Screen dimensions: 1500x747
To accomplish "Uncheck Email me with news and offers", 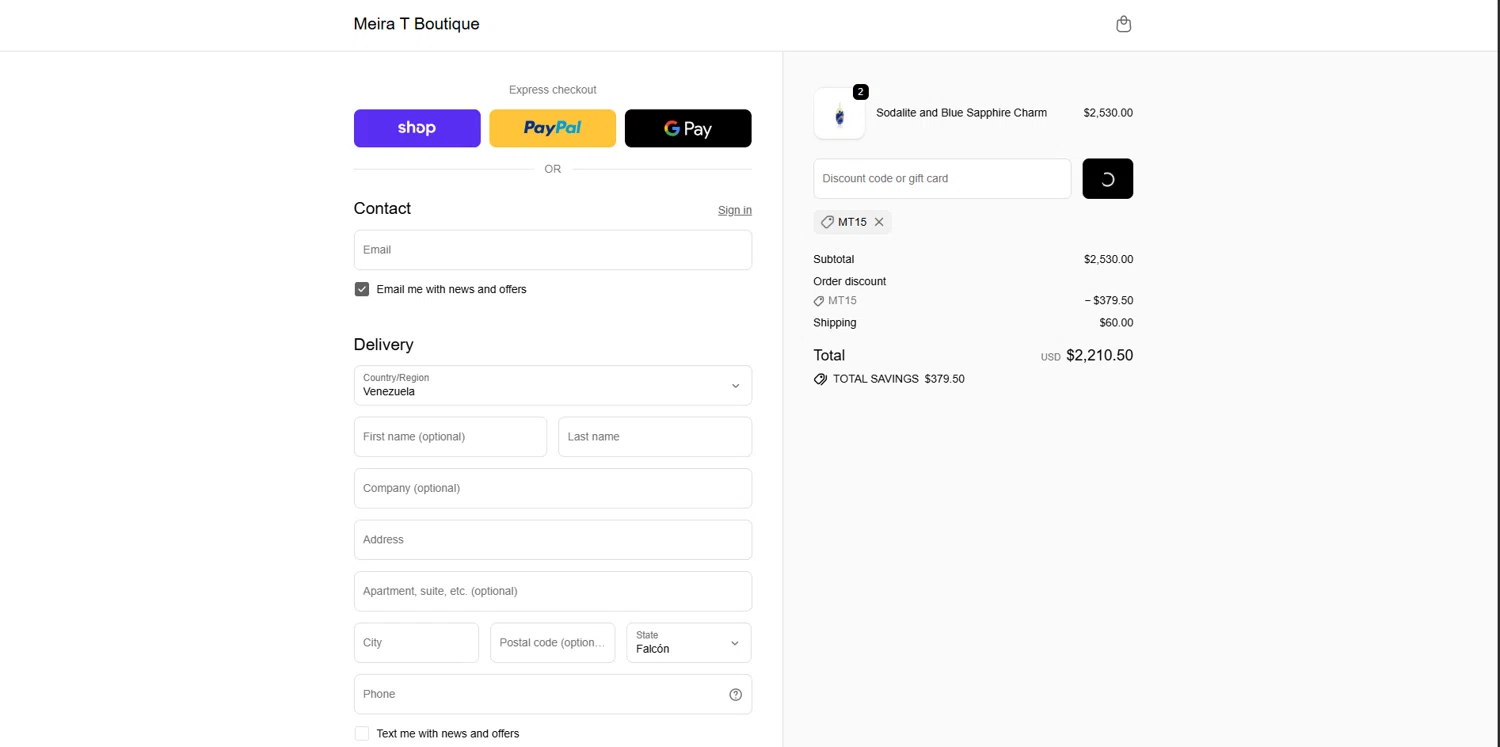I will coord(362,289).
